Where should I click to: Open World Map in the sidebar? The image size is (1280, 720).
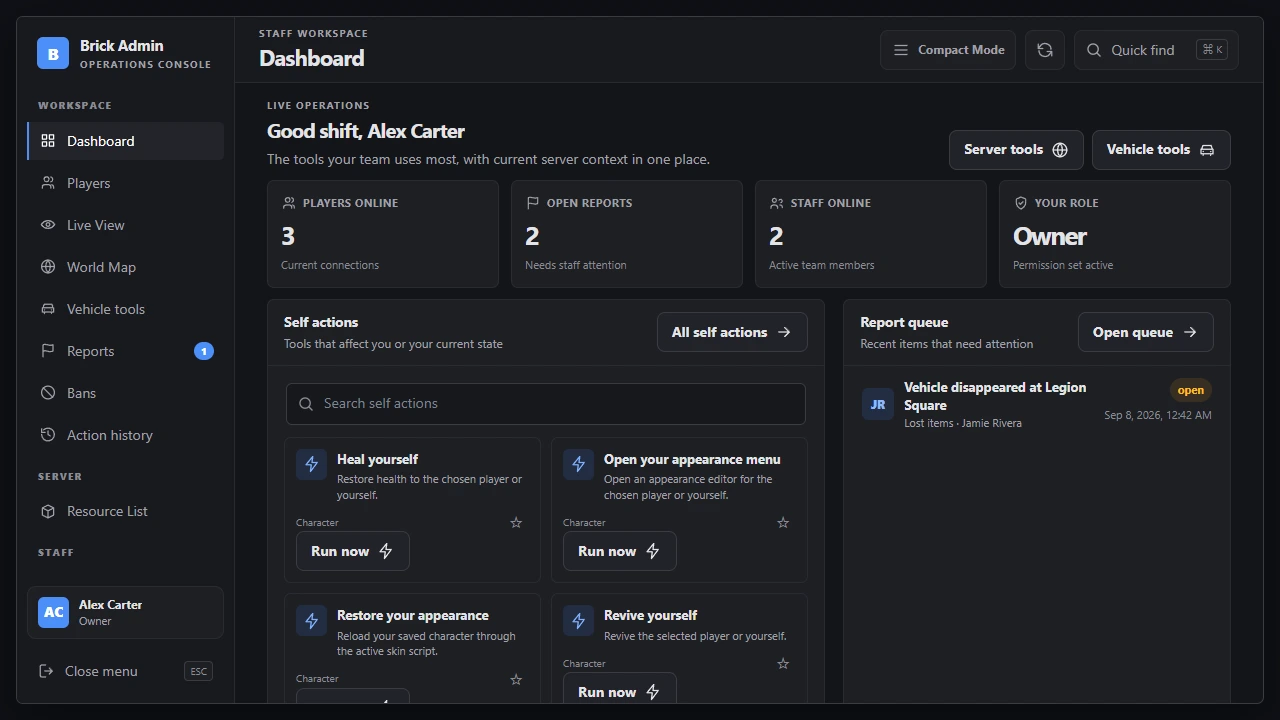tap(125, 267)
